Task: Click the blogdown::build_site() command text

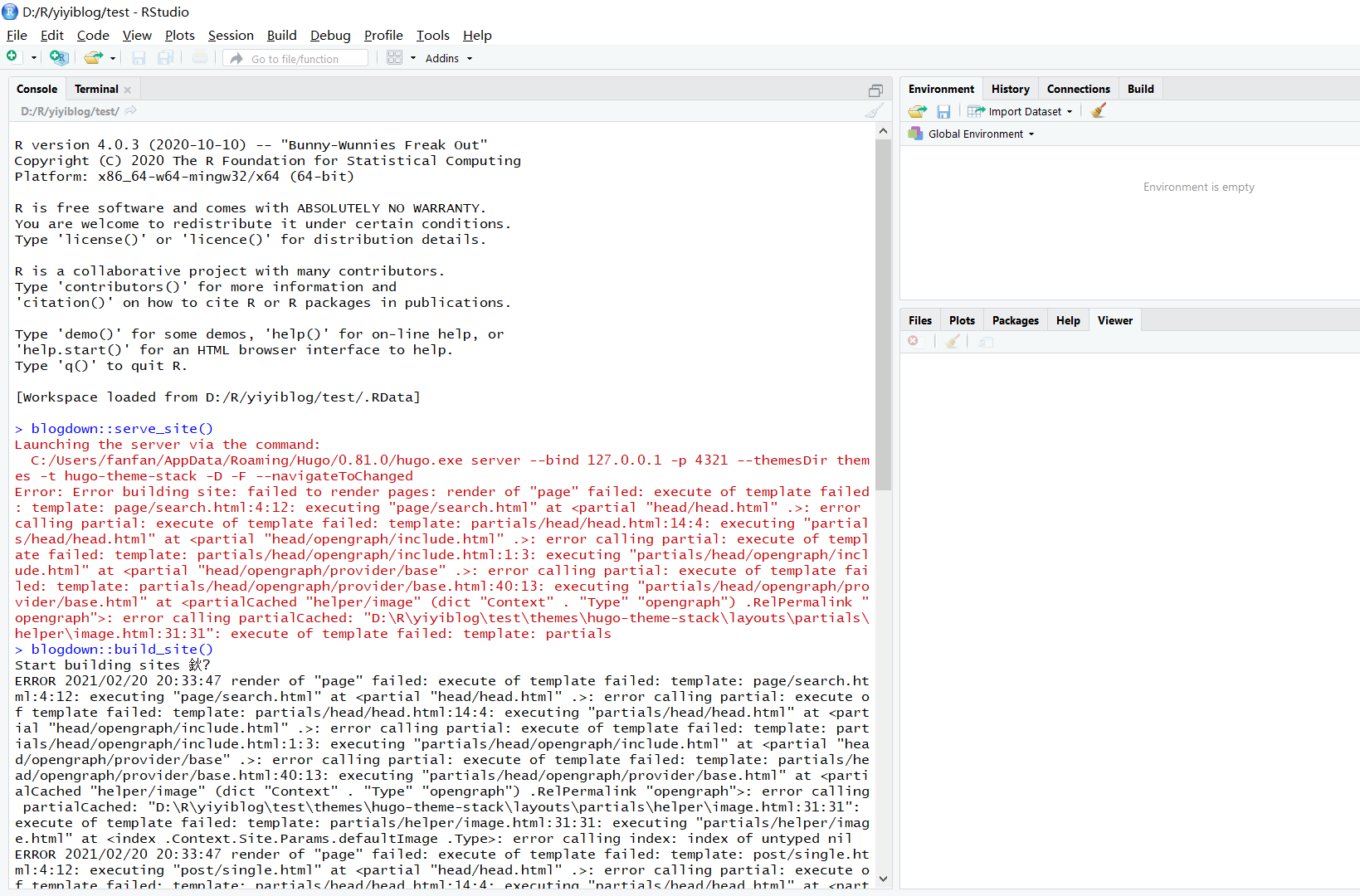Action: click(x=122, y=649)
